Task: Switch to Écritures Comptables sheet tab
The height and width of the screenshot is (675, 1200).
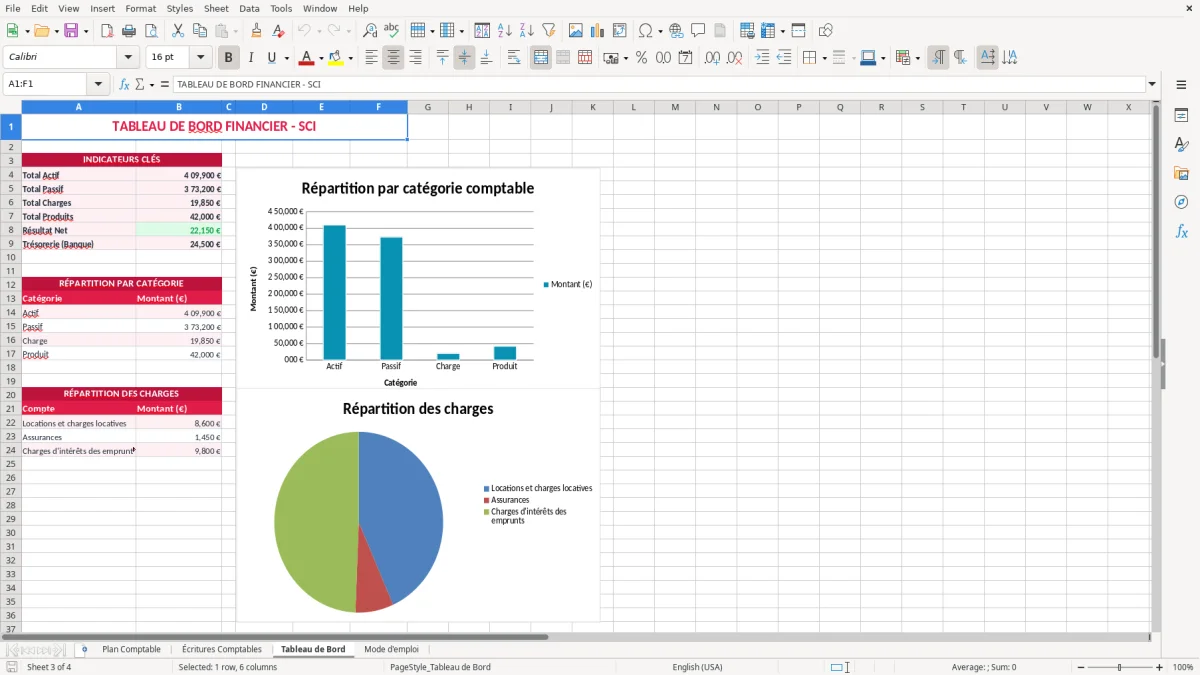Action: [221, 649]
